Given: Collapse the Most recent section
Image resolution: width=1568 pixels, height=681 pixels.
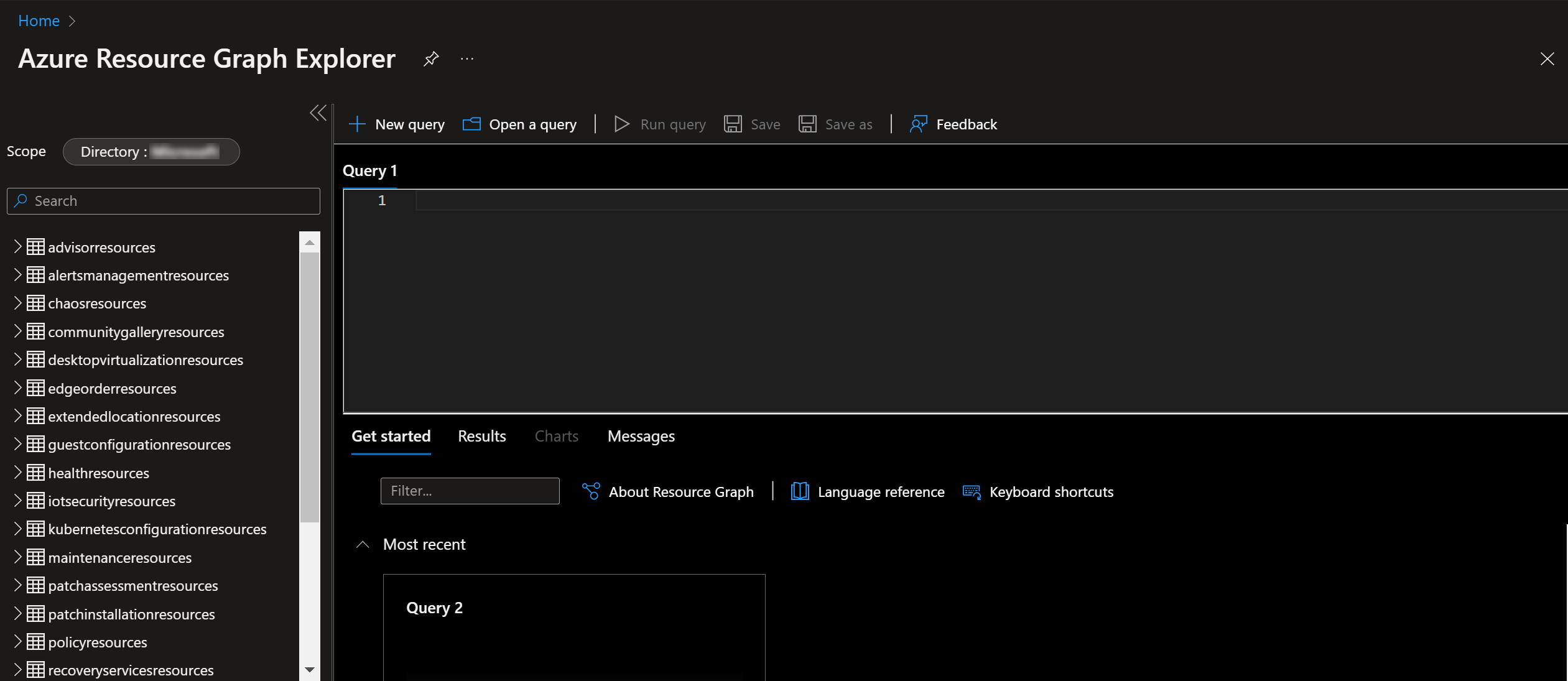Looking at the screenshot, I should (363, 545).
